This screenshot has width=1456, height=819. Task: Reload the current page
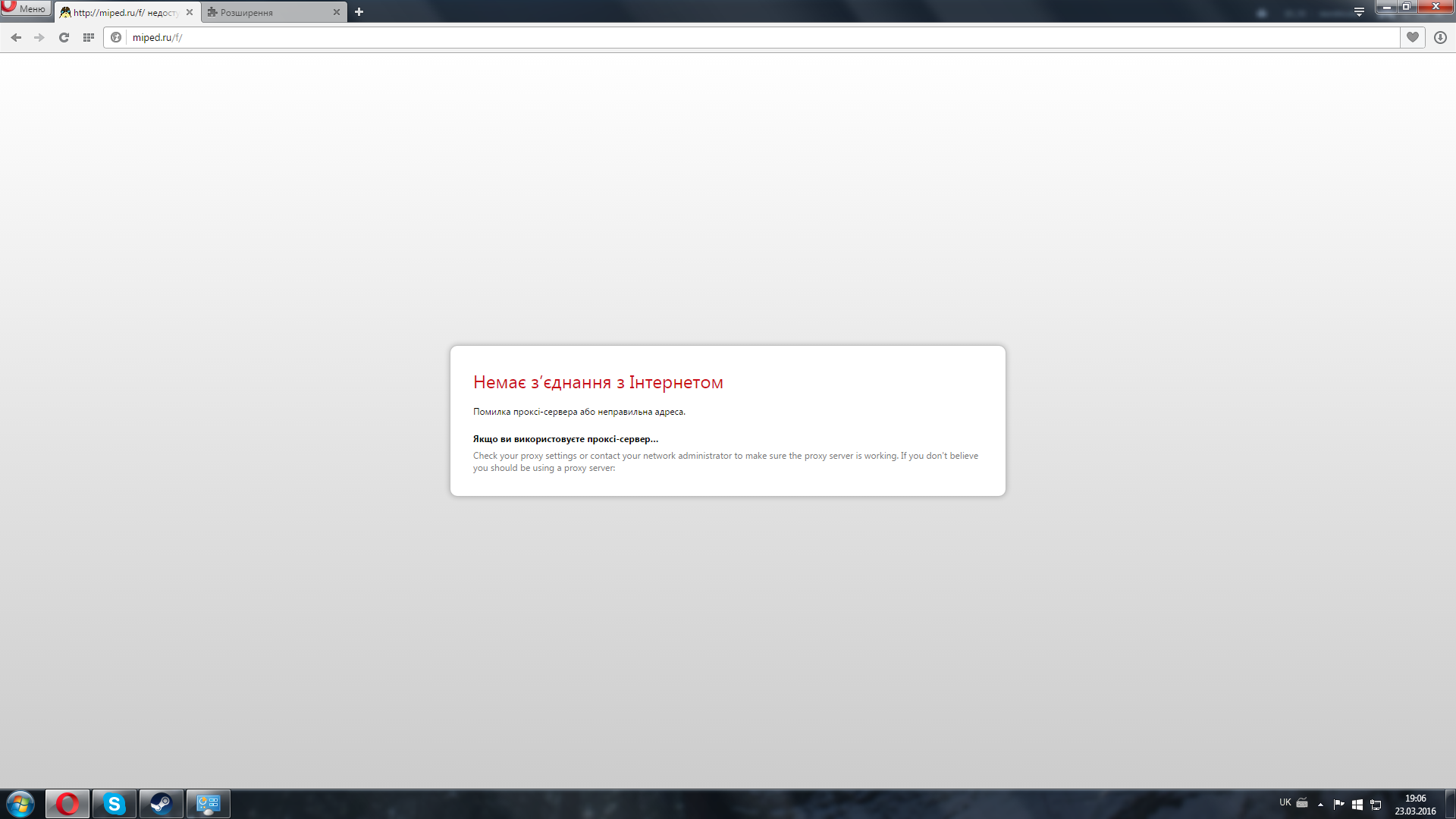point(64,37)
